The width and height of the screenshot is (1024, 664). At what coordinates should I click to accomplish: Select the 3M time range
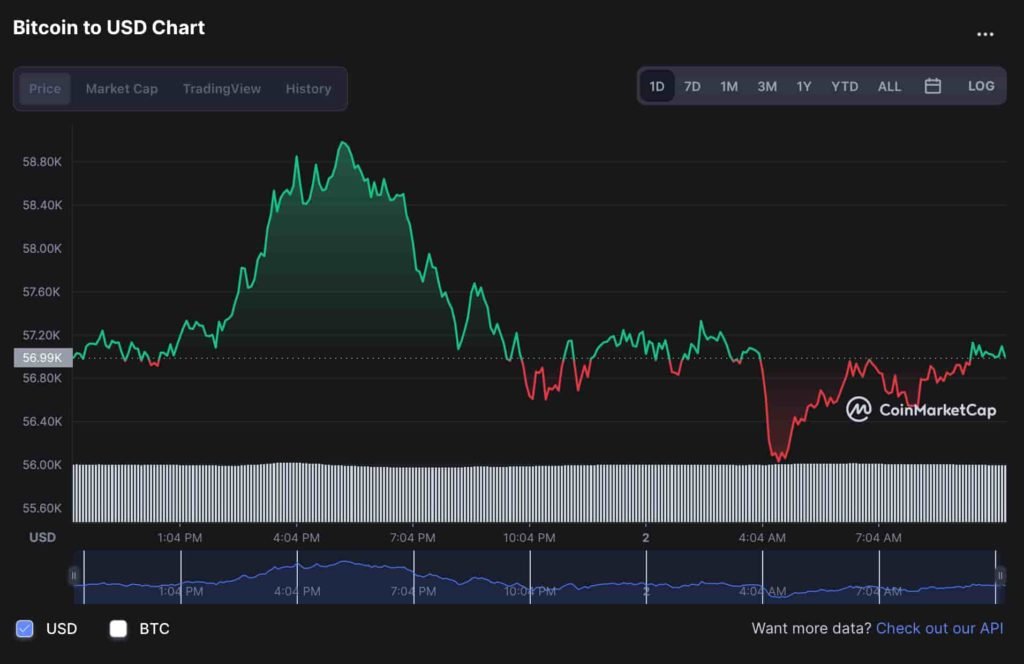pyautogui.click(x=766, y=86)
